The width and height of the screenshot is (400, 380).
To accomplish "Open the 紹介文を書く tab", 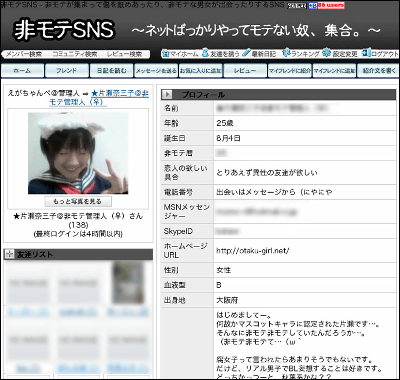I will [x=378, y=71].
